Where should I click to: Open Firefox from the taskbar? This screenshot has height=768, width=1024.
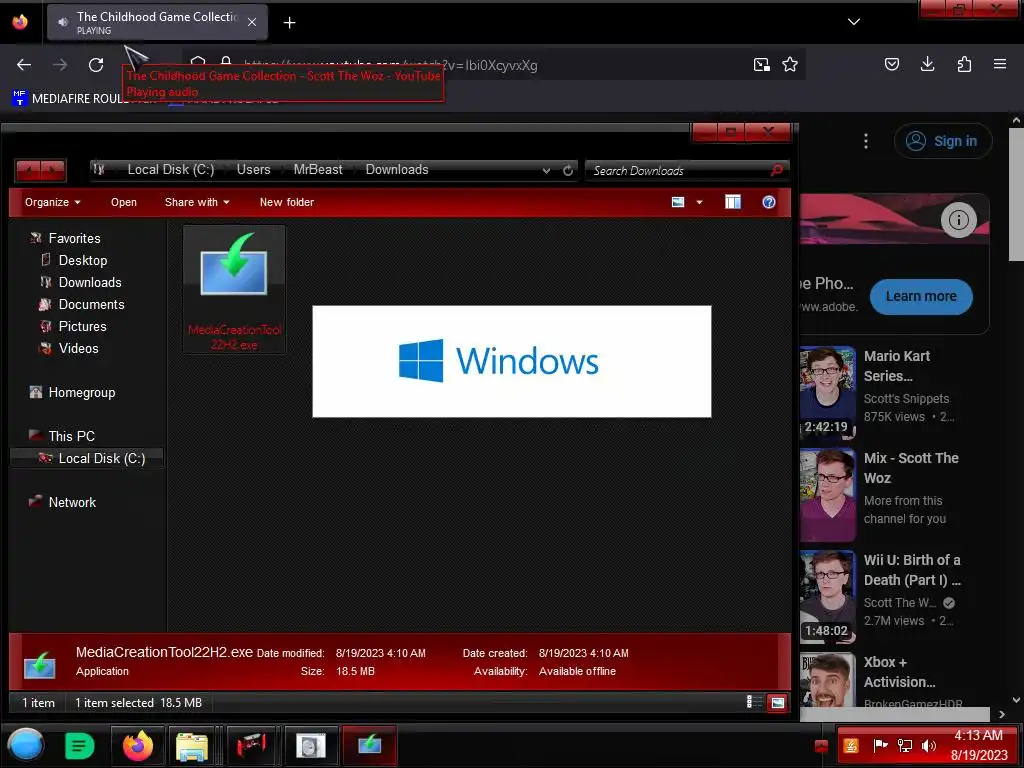138,745
